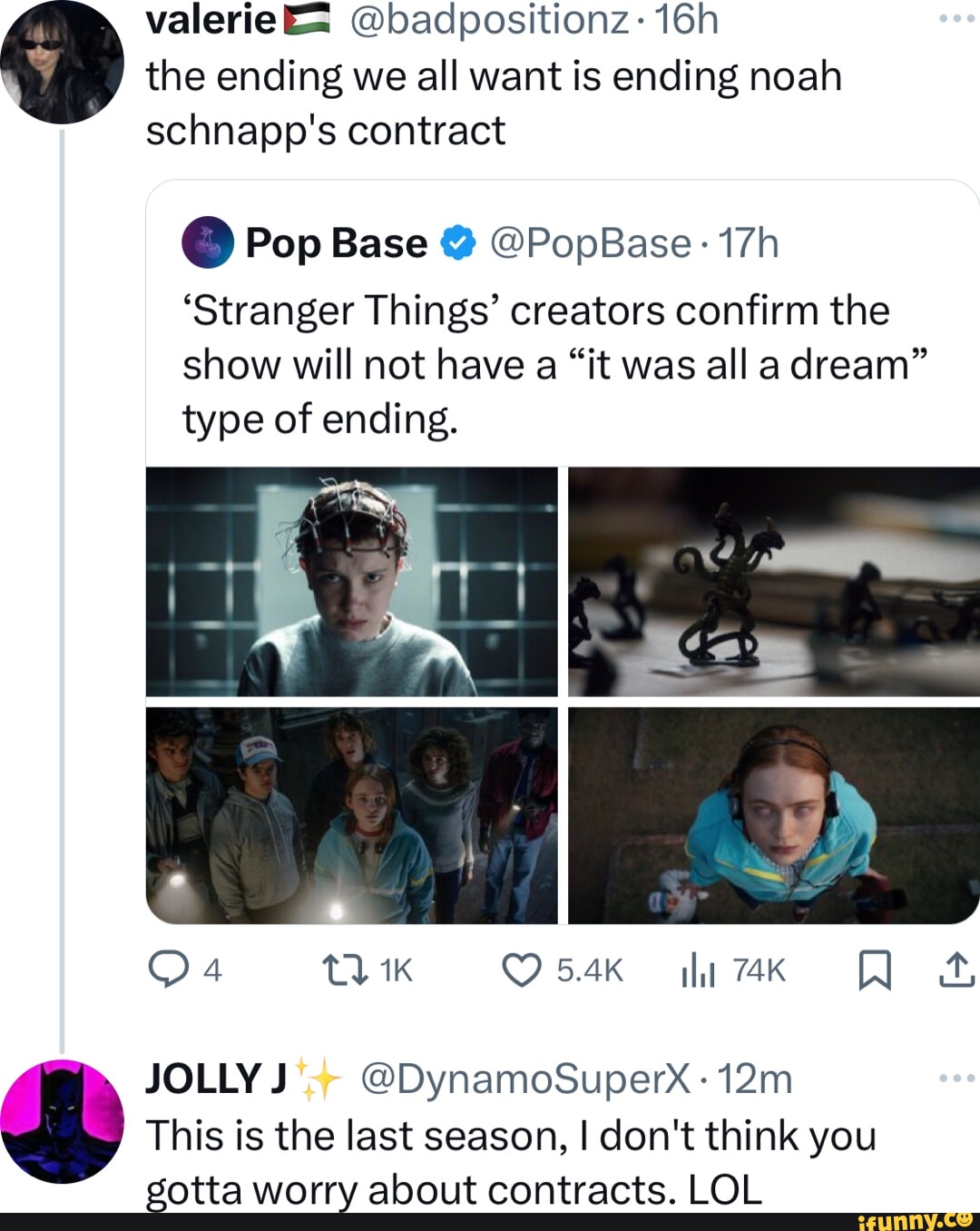Click Pop Base verified badge
The width and height of the screenshot is (980, 1231).
[458, 243]
